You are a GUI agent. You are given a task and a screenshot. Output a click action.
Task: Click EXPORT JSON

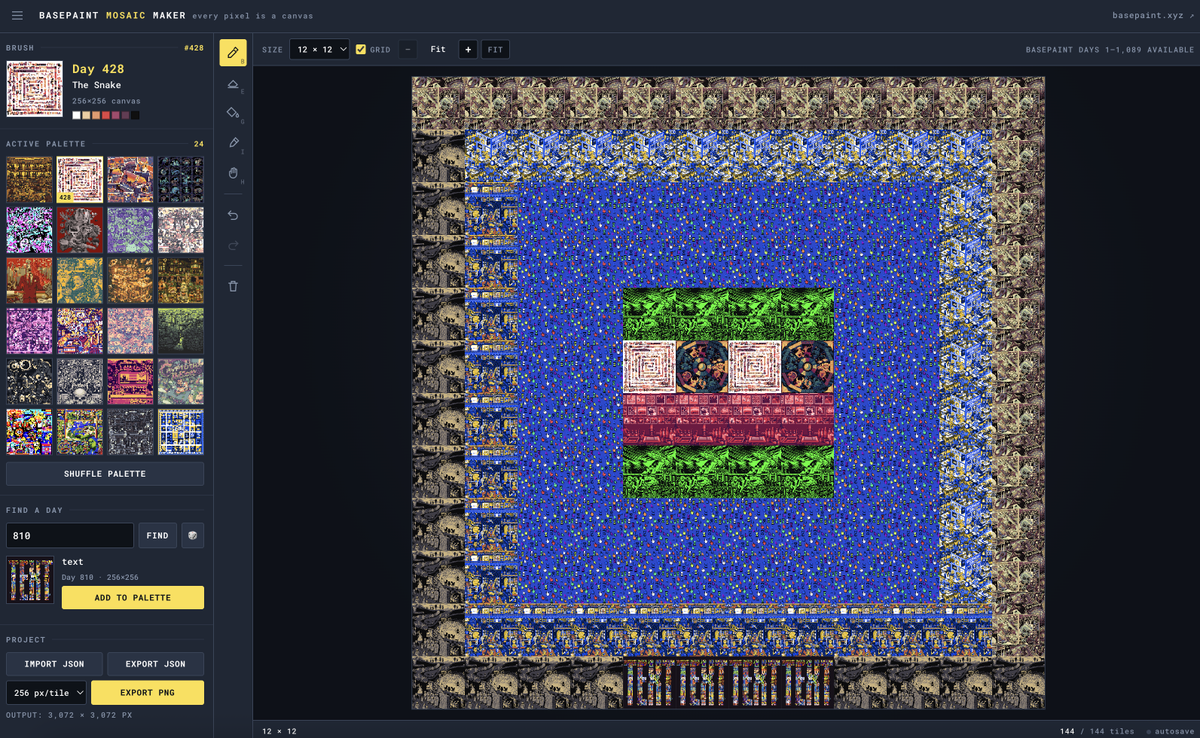[156, 664]
